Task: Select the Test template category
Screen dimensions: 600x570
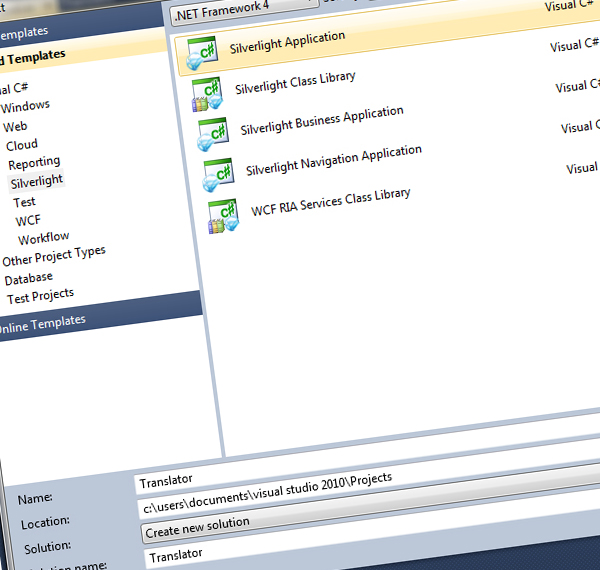Action: [24, 202]
